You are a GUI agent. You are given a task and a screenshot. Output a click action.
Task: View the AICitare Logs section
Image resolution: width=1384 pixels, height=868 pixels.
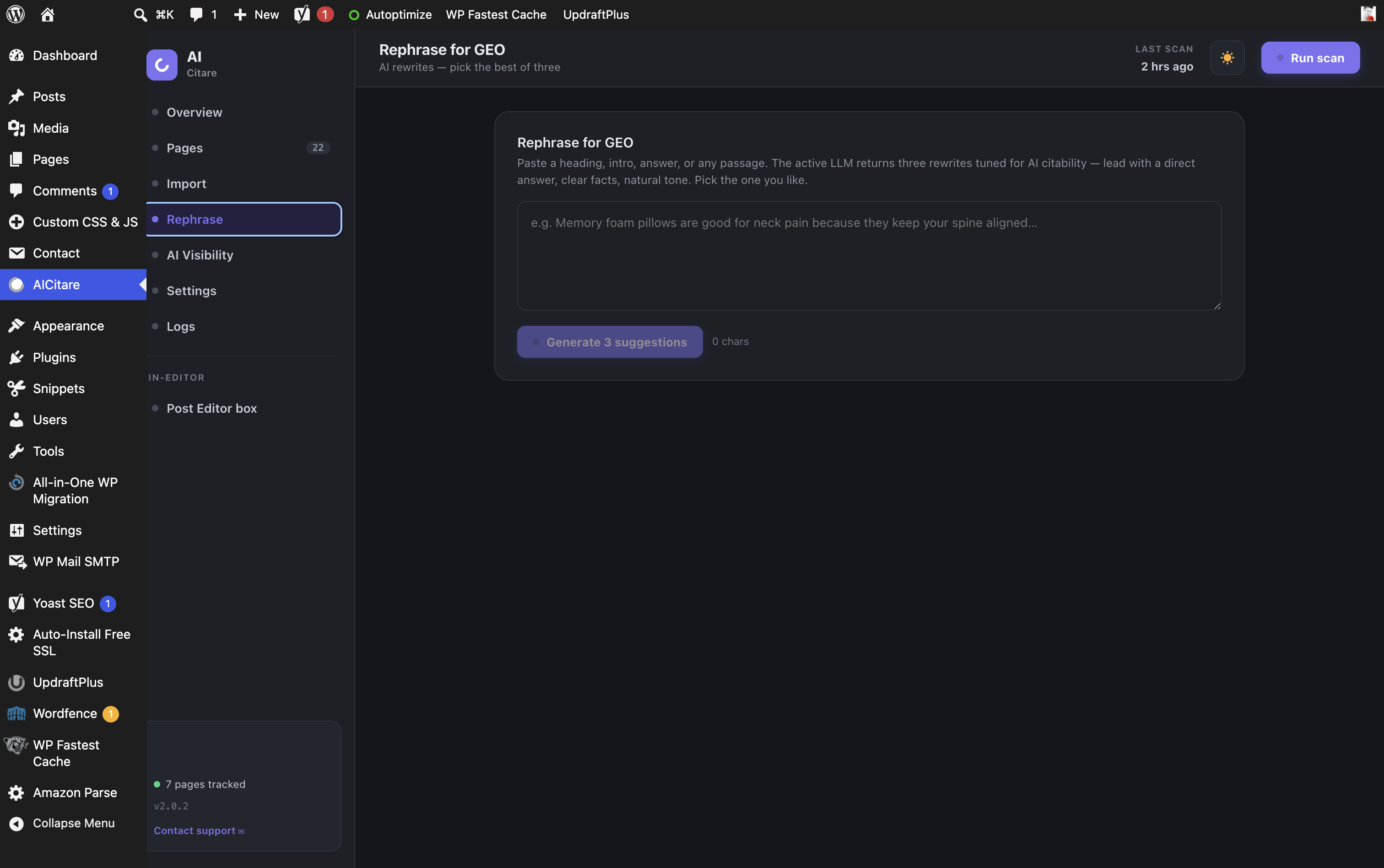tap(244, 326)
